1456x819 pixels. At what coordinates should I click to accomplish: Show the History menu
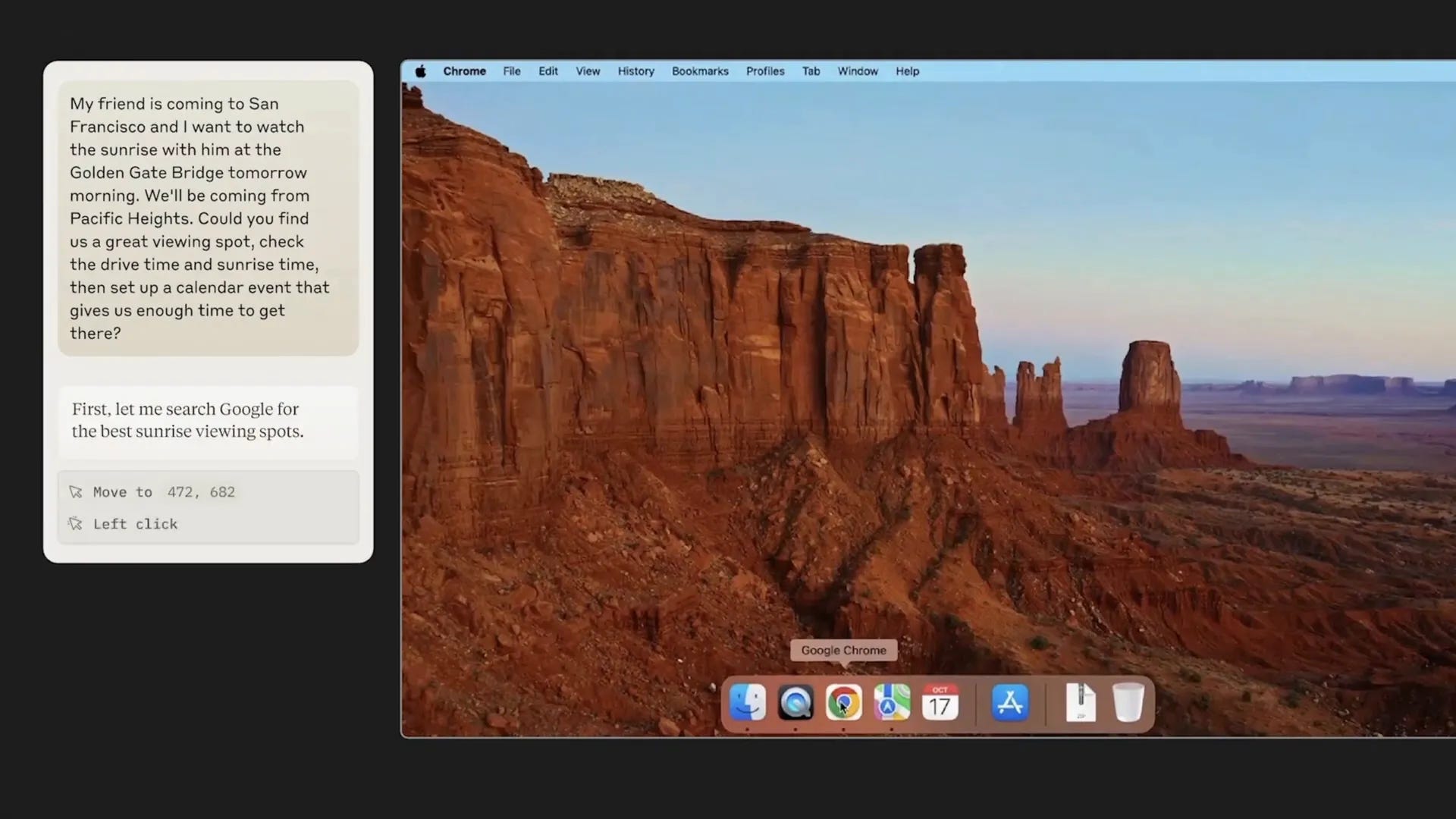pyautogui.click(x=635, y=71)
